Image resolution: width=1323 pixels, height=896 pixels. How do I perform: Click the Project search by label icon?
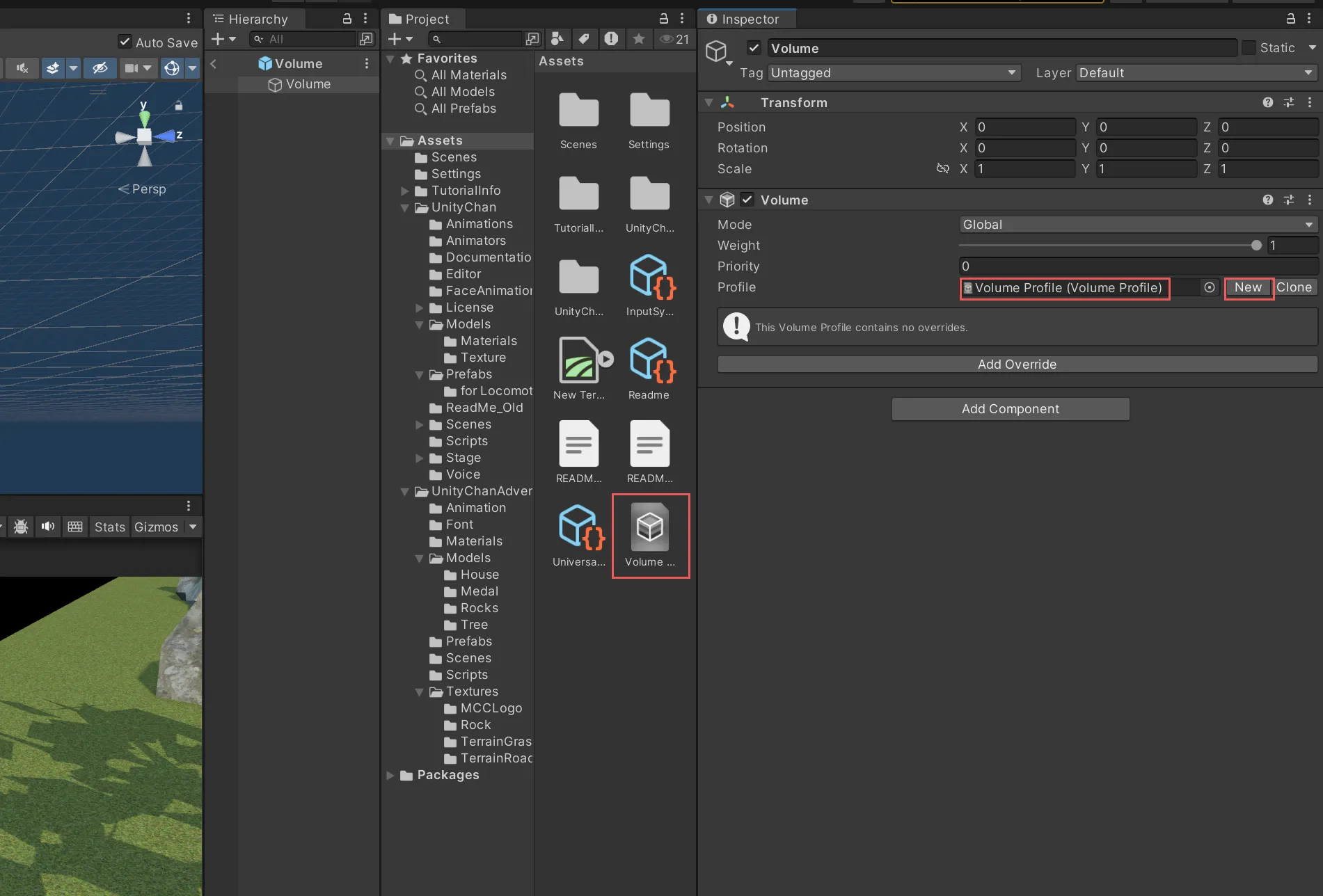coord(584,39)
